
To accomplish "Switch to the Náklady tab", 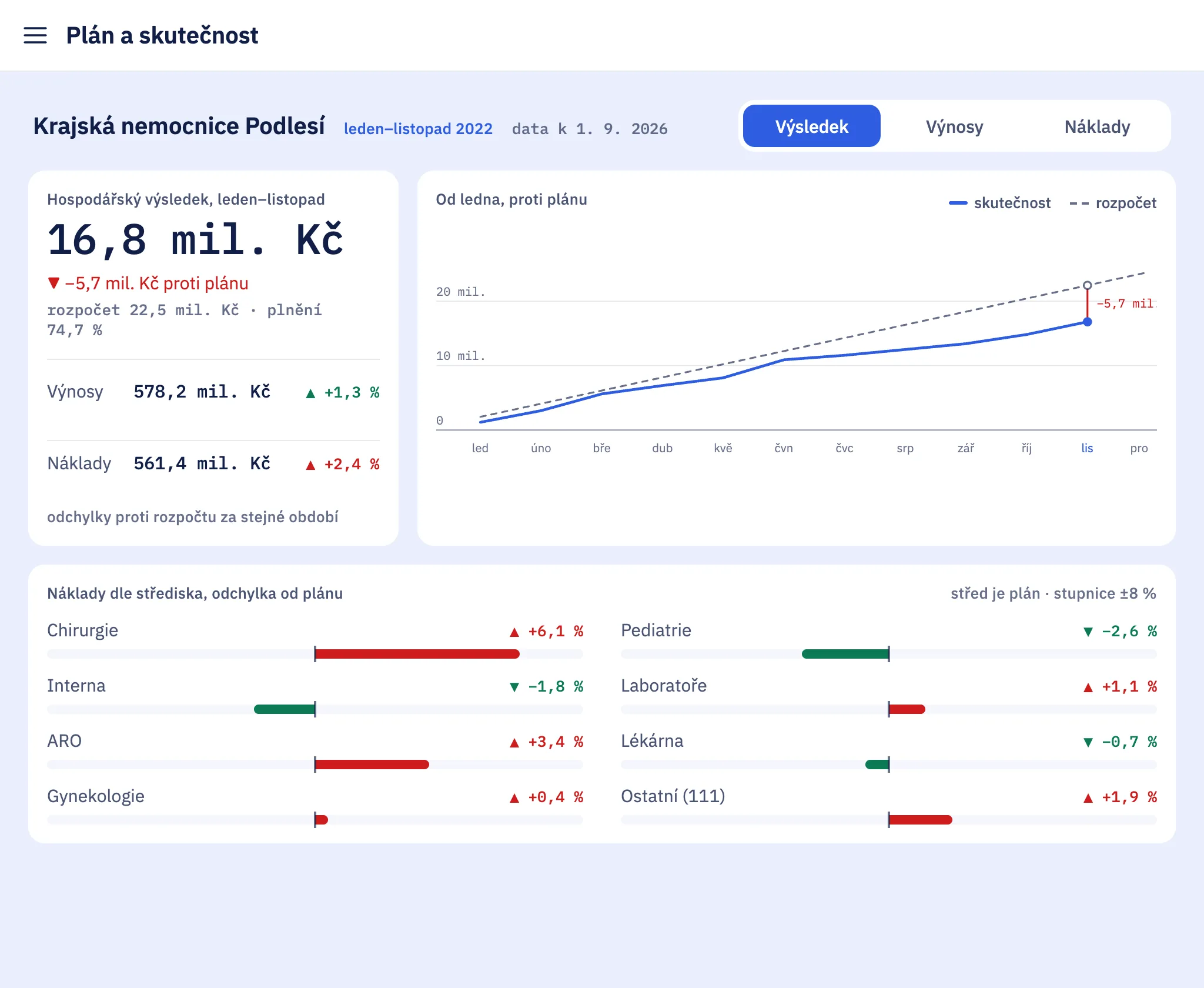I will coord(1097,126).
